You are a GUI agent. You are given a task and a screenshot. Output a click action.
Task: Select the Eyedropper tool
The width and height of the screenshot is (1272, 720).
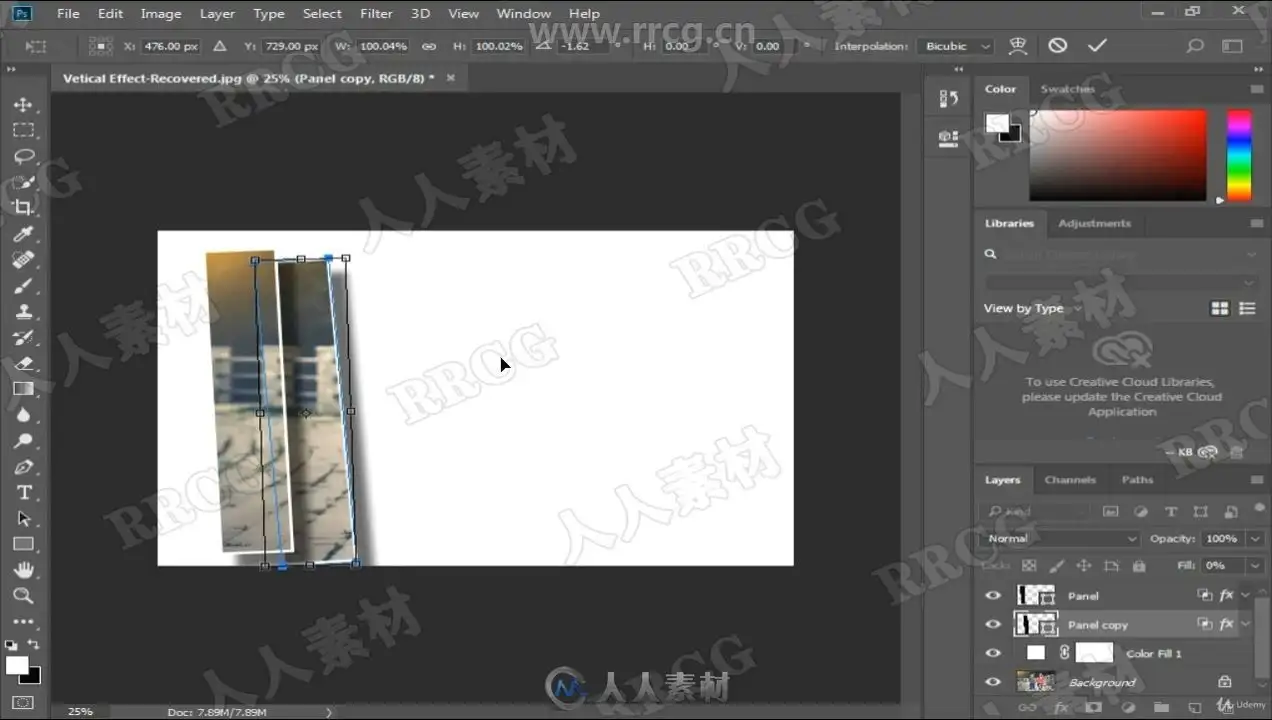(23, 234)
